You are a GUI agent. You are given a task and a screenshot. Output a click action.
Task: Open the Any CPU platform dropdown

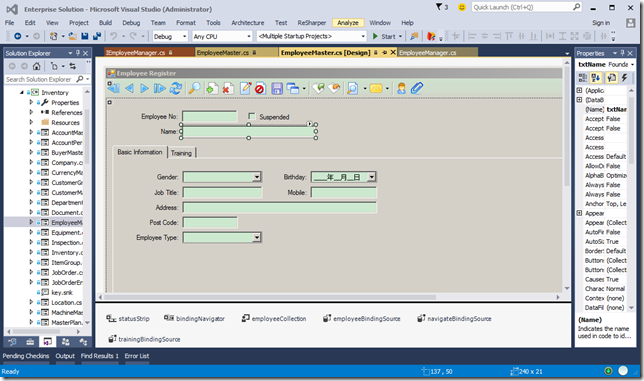coord(248,37)
